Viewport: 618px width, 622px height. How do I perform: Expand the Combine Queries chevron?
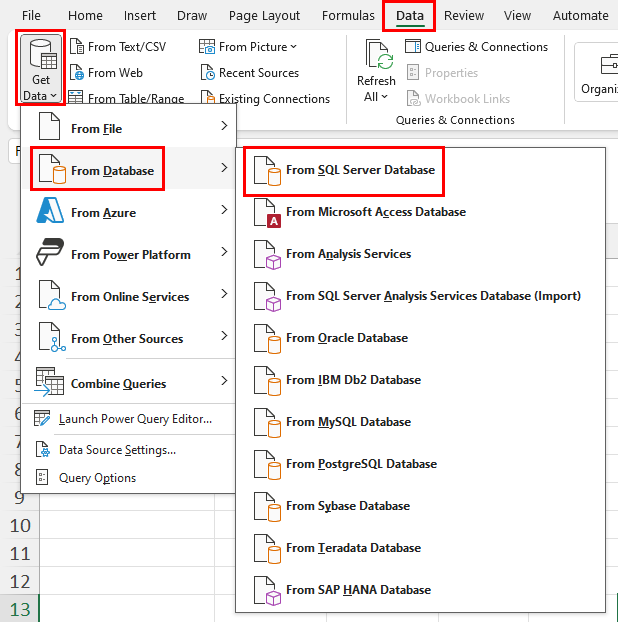(224, 381)
